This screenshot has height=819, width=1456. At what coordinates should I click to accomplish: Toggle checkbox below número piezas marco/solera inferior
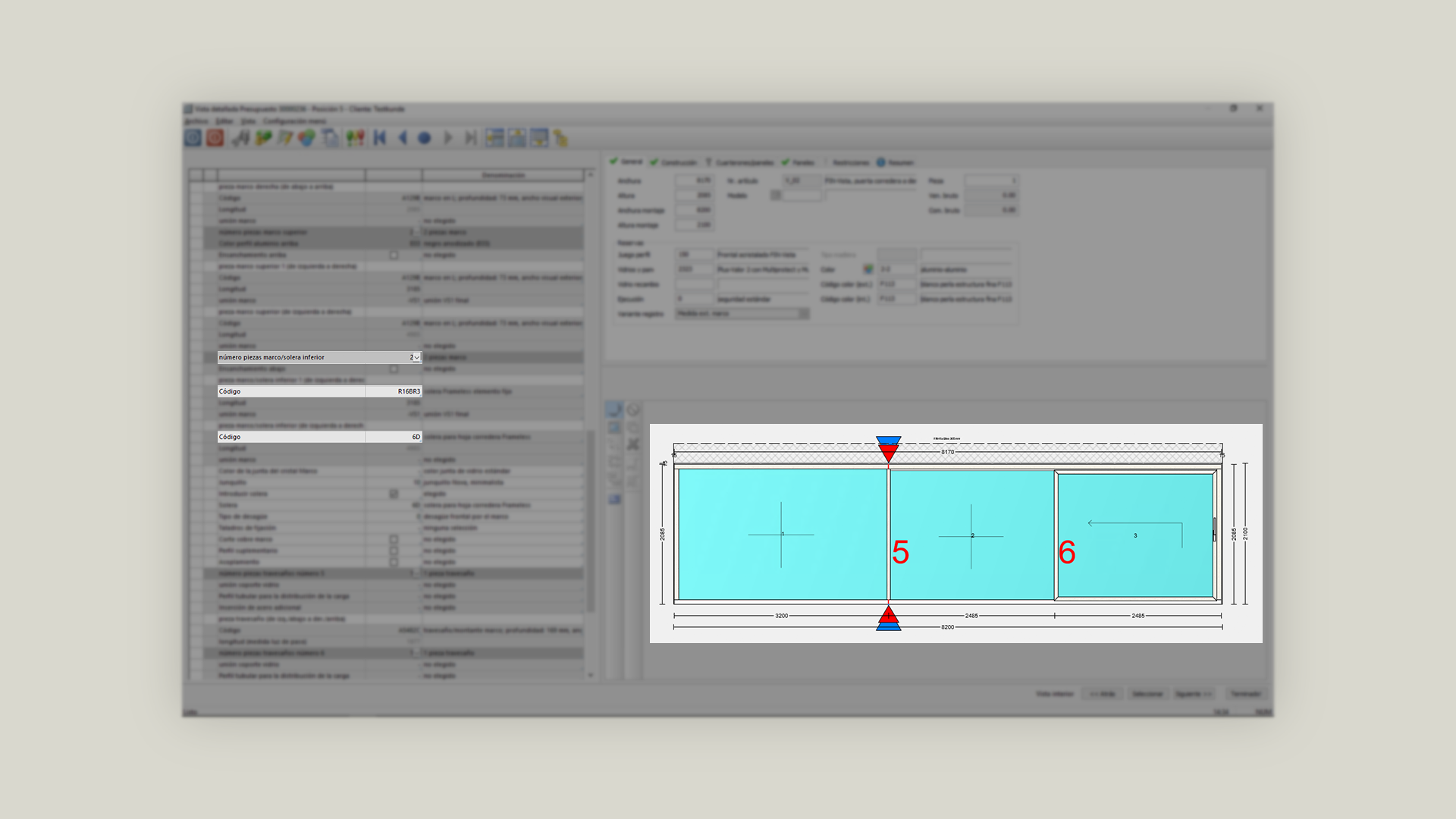pos(394,369)
